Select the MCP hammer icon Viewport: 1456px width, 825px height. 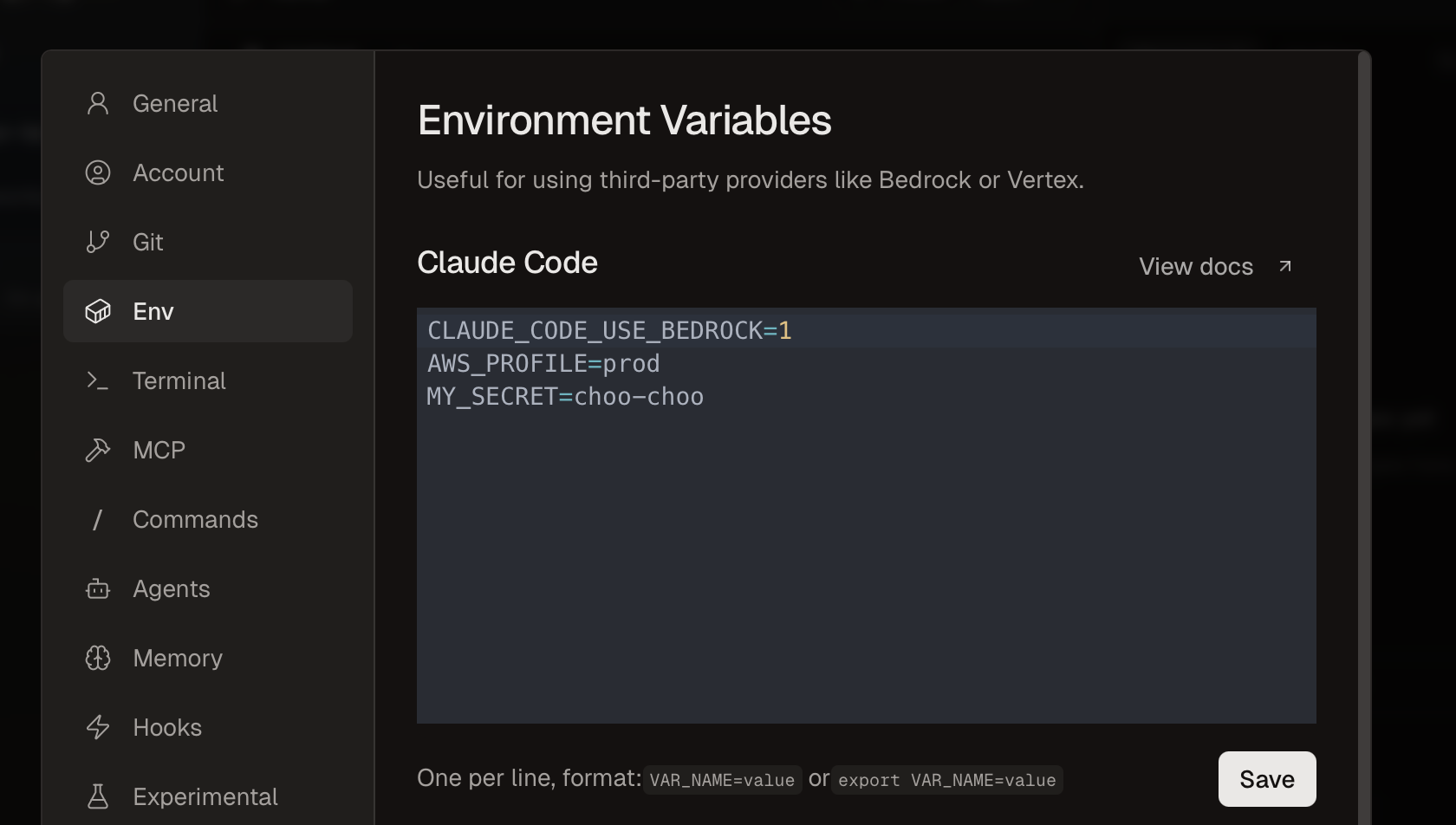tap(97, 450)
